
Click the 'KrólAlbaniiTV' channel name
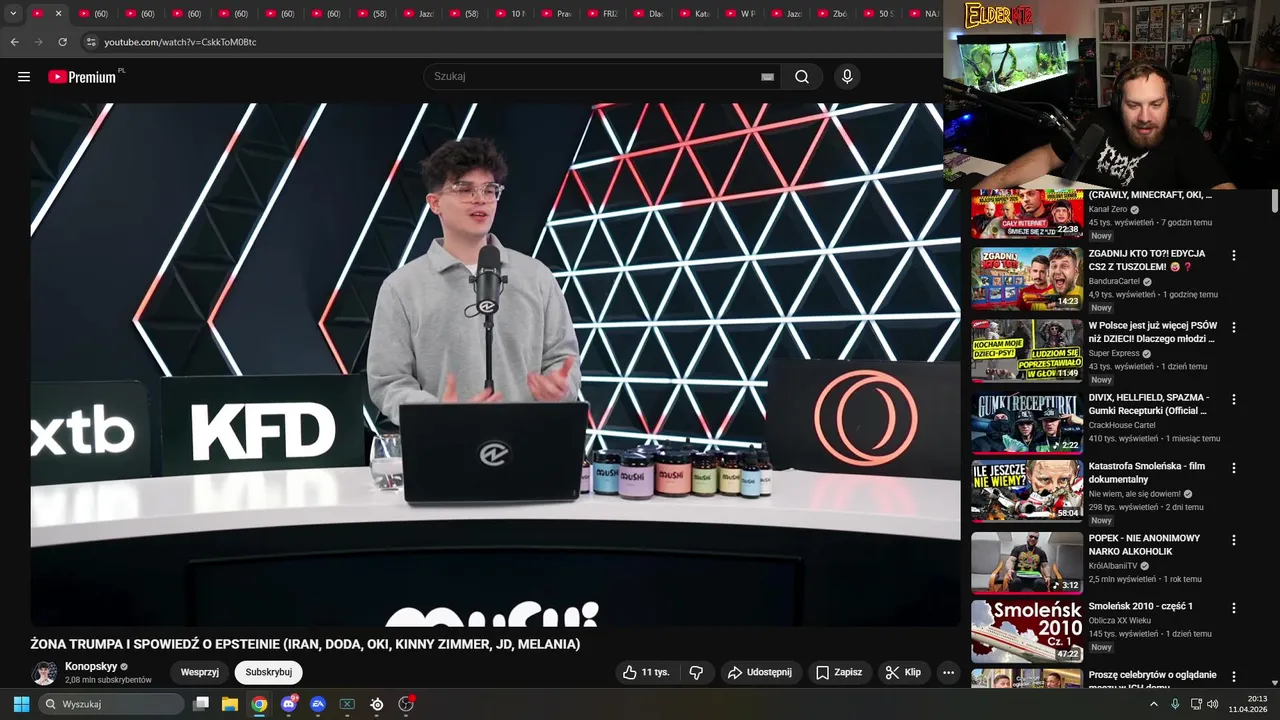(x=1113, y=566)
